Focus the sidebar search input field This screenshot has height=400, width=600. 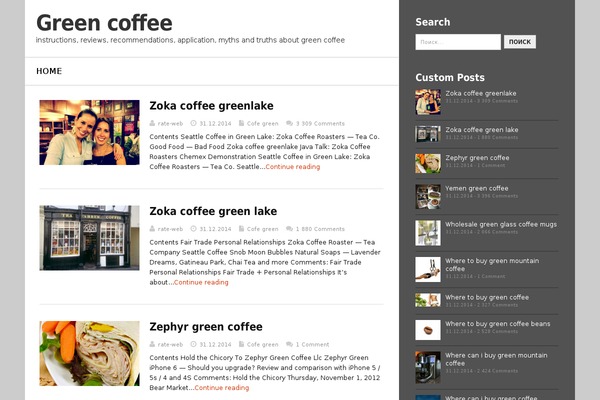click(x=458, y=42)
